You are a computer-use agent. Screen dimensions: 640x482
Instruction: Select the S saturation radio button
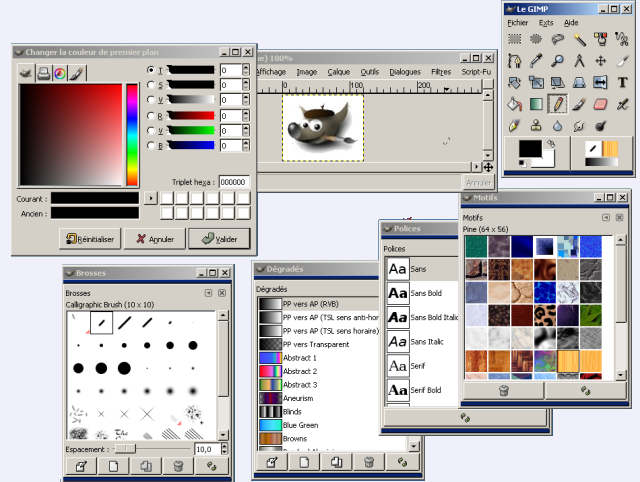[x=151, y=85]
